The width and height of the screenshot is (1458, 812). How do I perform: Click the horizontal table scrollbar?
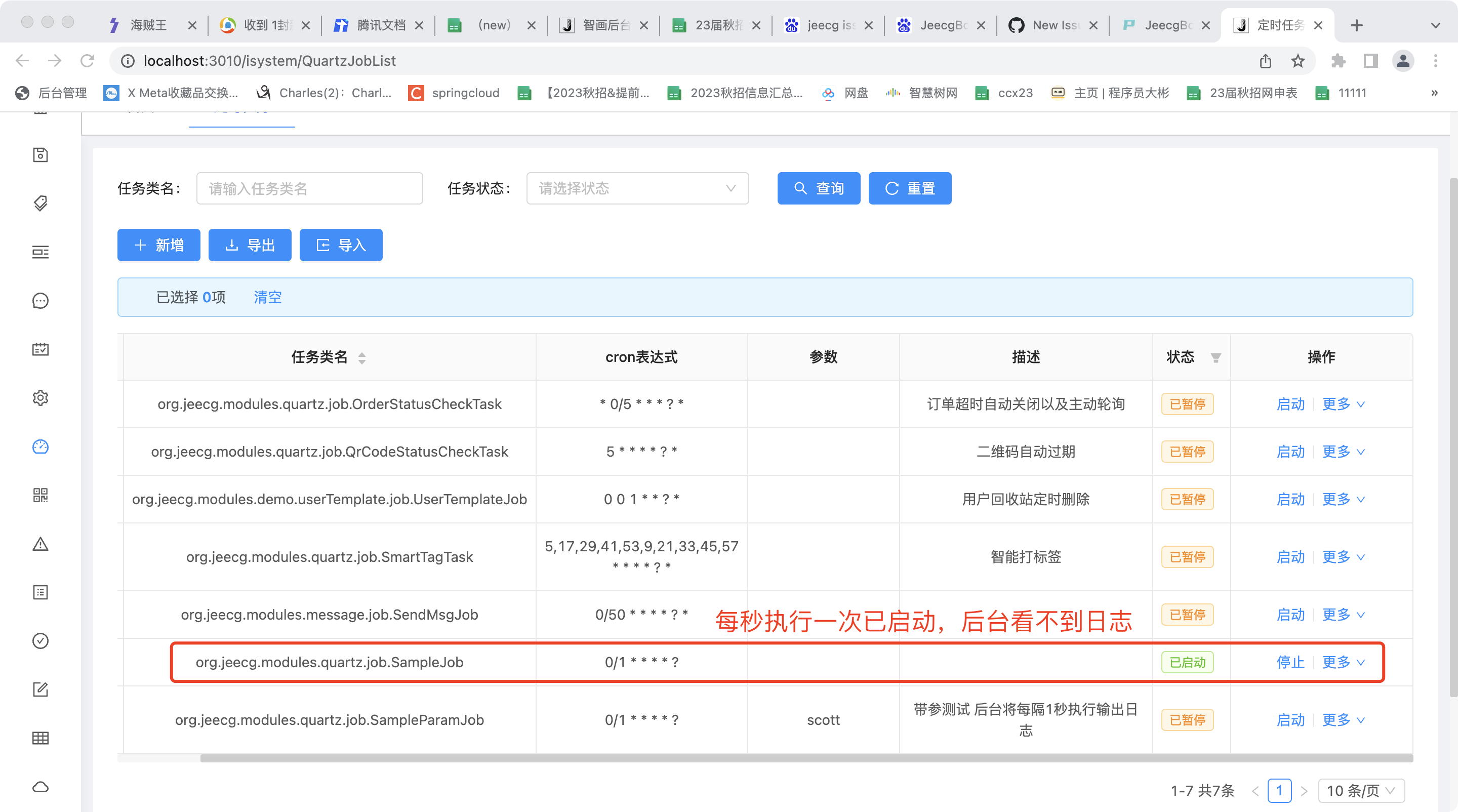[x=806, y=758]
